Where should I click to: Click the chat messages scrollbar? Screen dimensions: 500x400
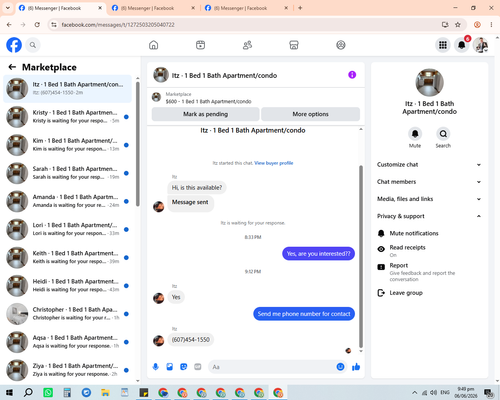click(x=361, y=257)
